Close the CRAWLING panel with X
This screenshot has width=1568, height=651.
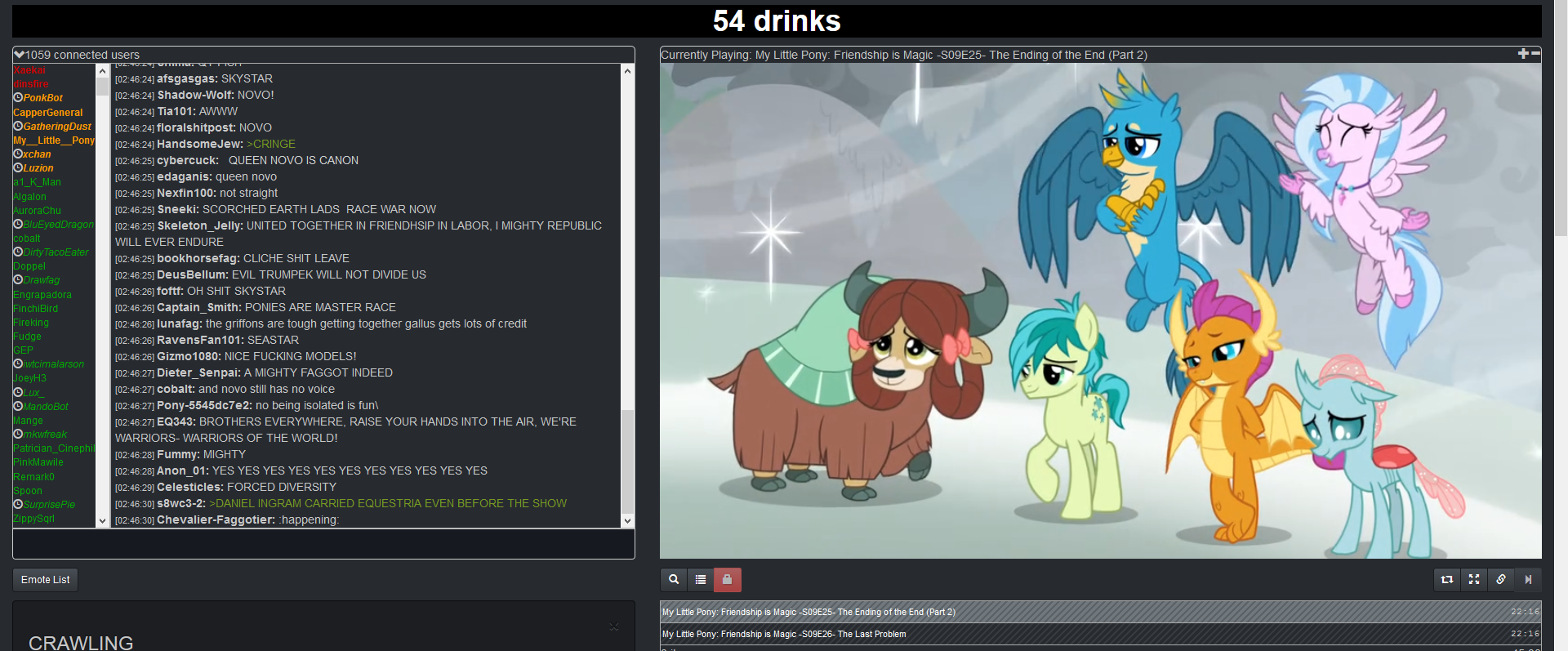click(614, 626)
